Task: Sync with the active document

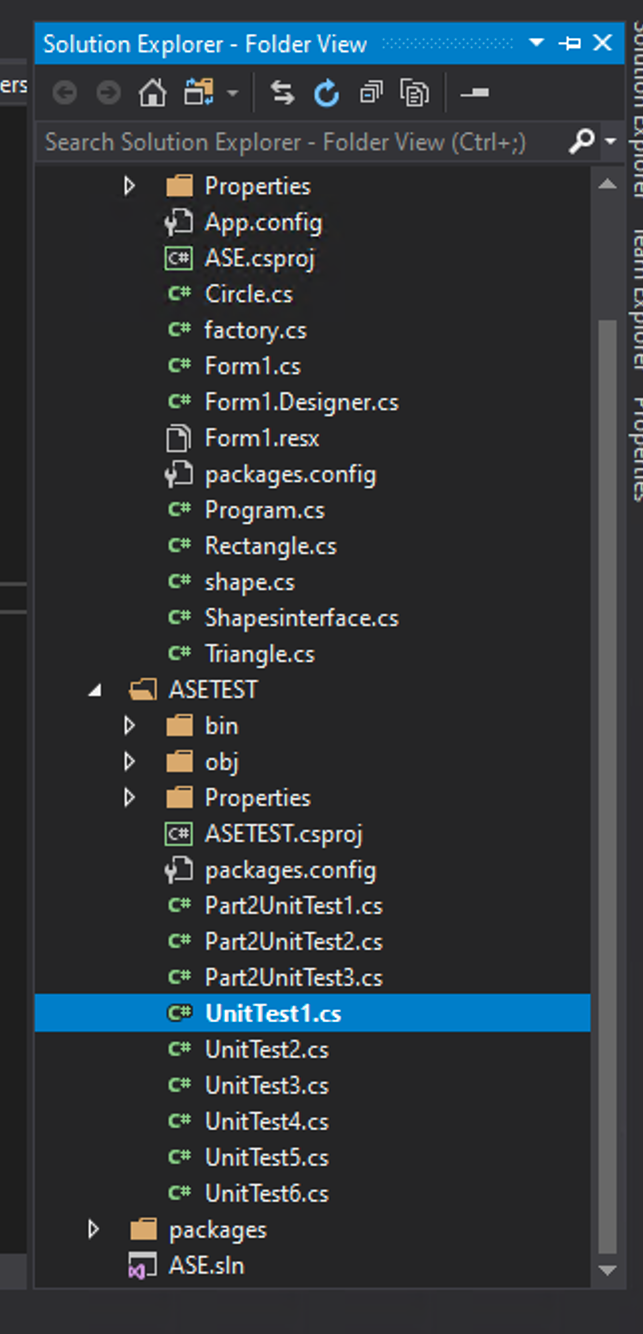Action: [x=283, y=92]
